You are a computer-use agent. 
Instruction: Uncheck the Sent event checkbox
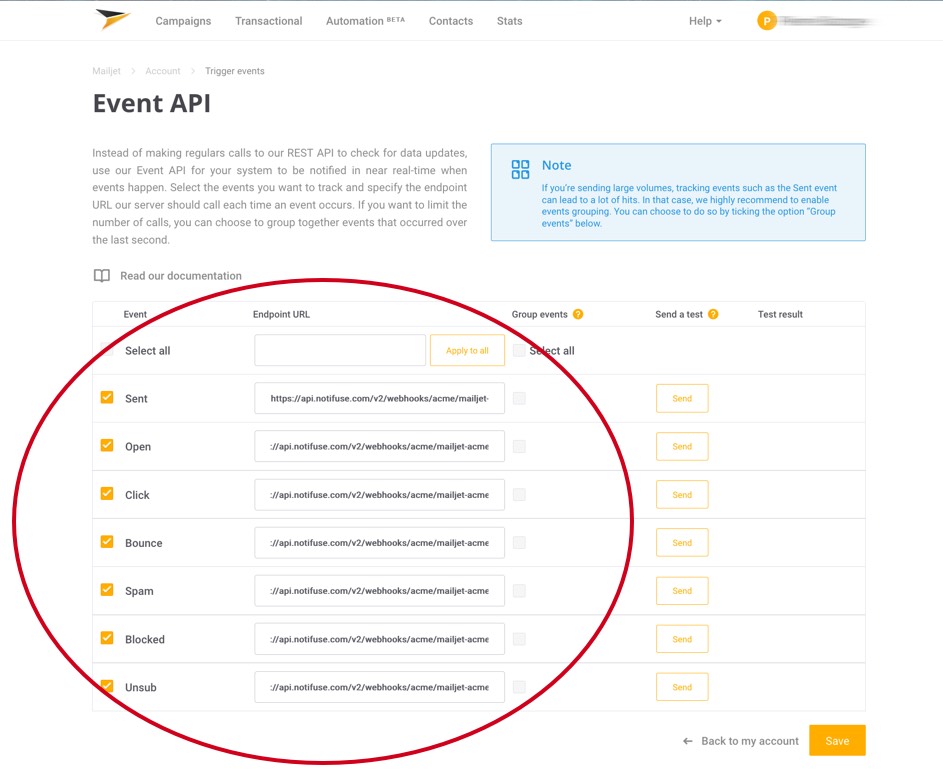(x=106, y=397)
